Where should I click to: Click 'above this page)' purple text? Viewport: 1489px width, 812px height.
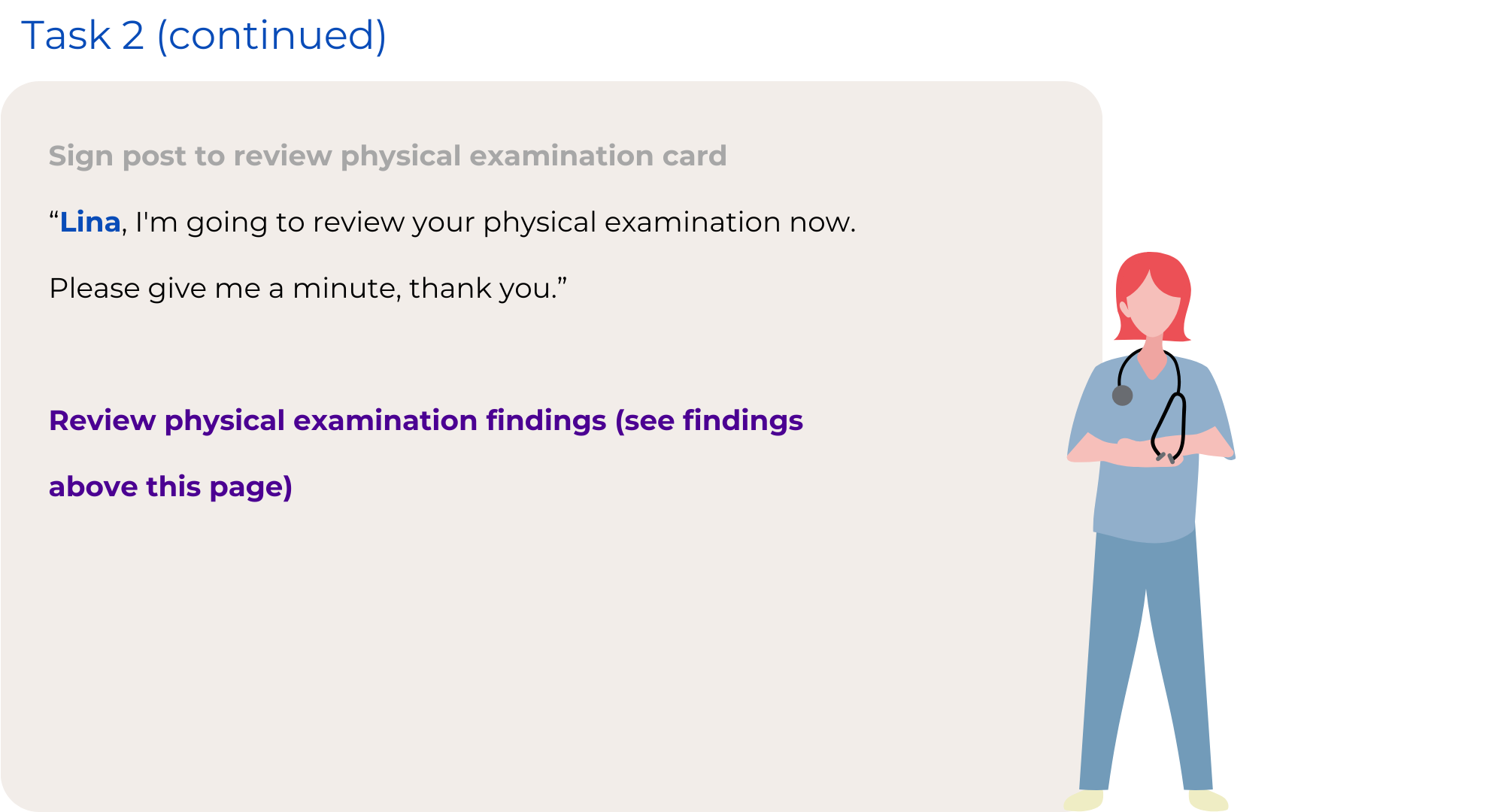coord(171,487)
